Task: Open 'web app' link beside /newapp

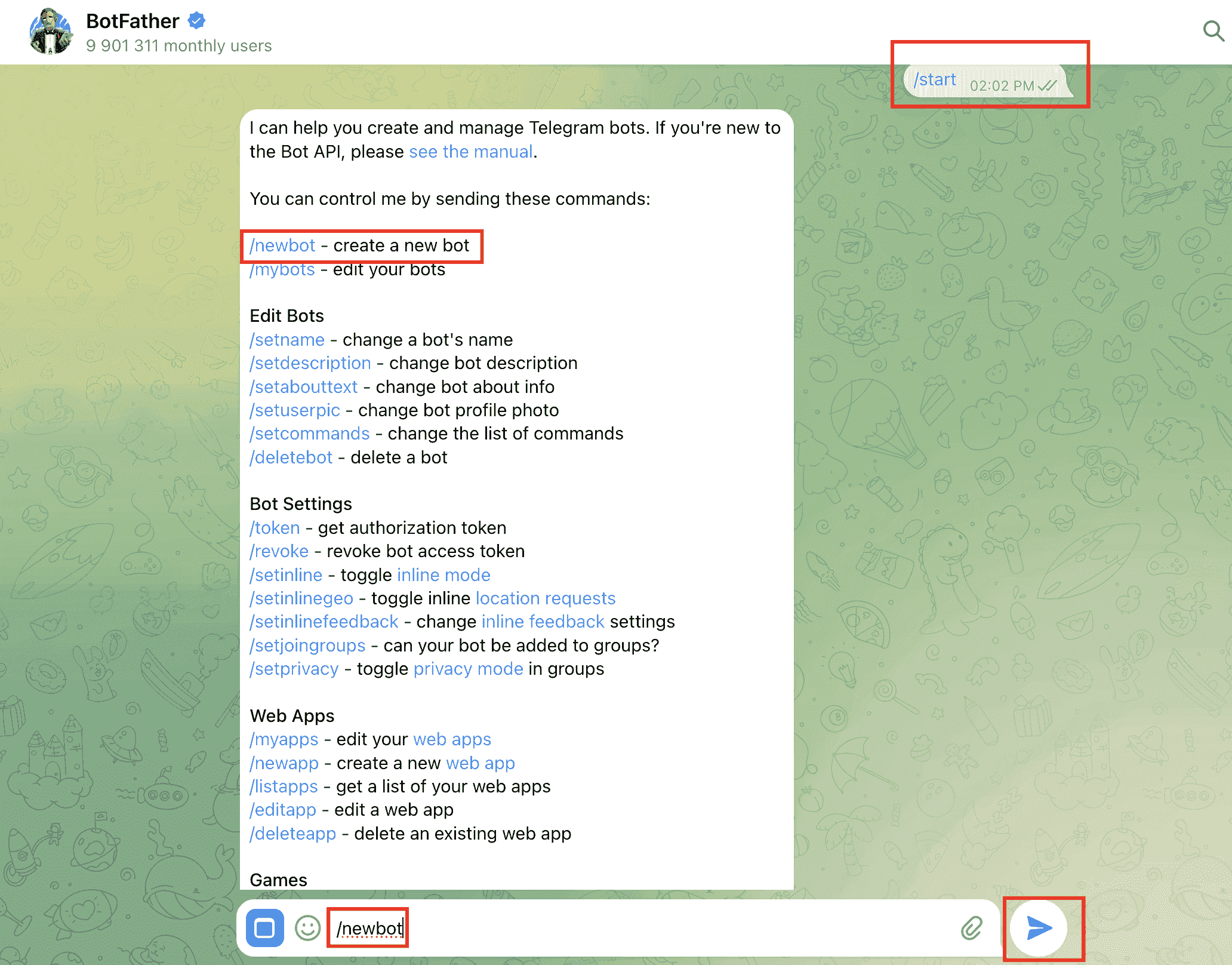Action: pyautogui.click(x=481, y=763)
